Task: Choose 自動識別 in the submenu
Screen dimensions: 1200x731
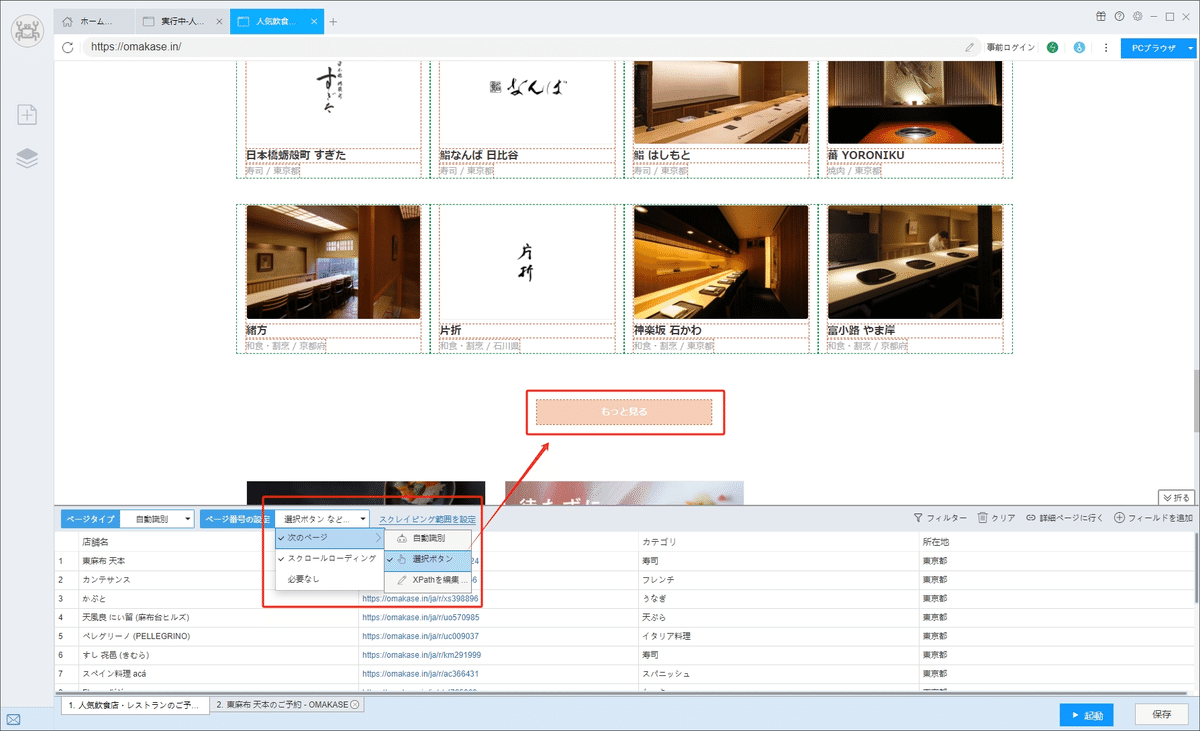Action: [x=428, y=538]
